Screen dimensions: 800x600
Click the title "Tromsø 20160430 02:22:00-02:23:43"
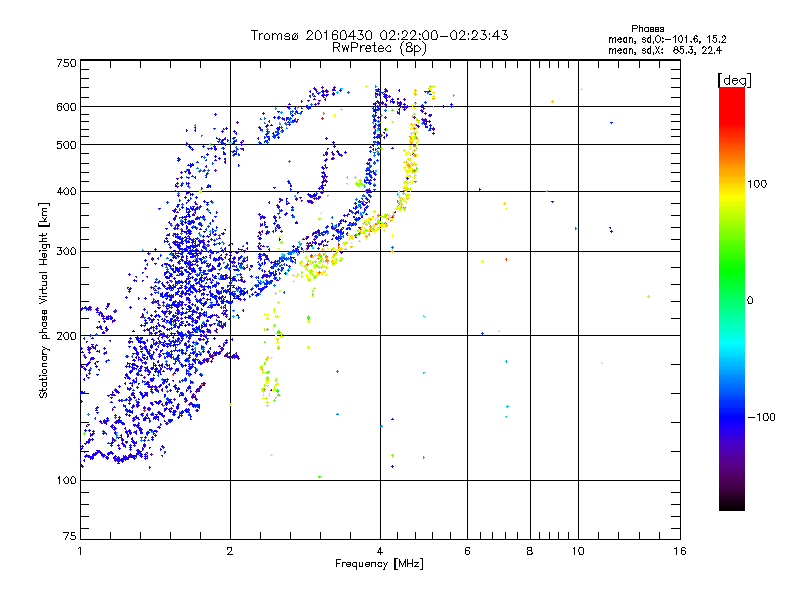379,35
